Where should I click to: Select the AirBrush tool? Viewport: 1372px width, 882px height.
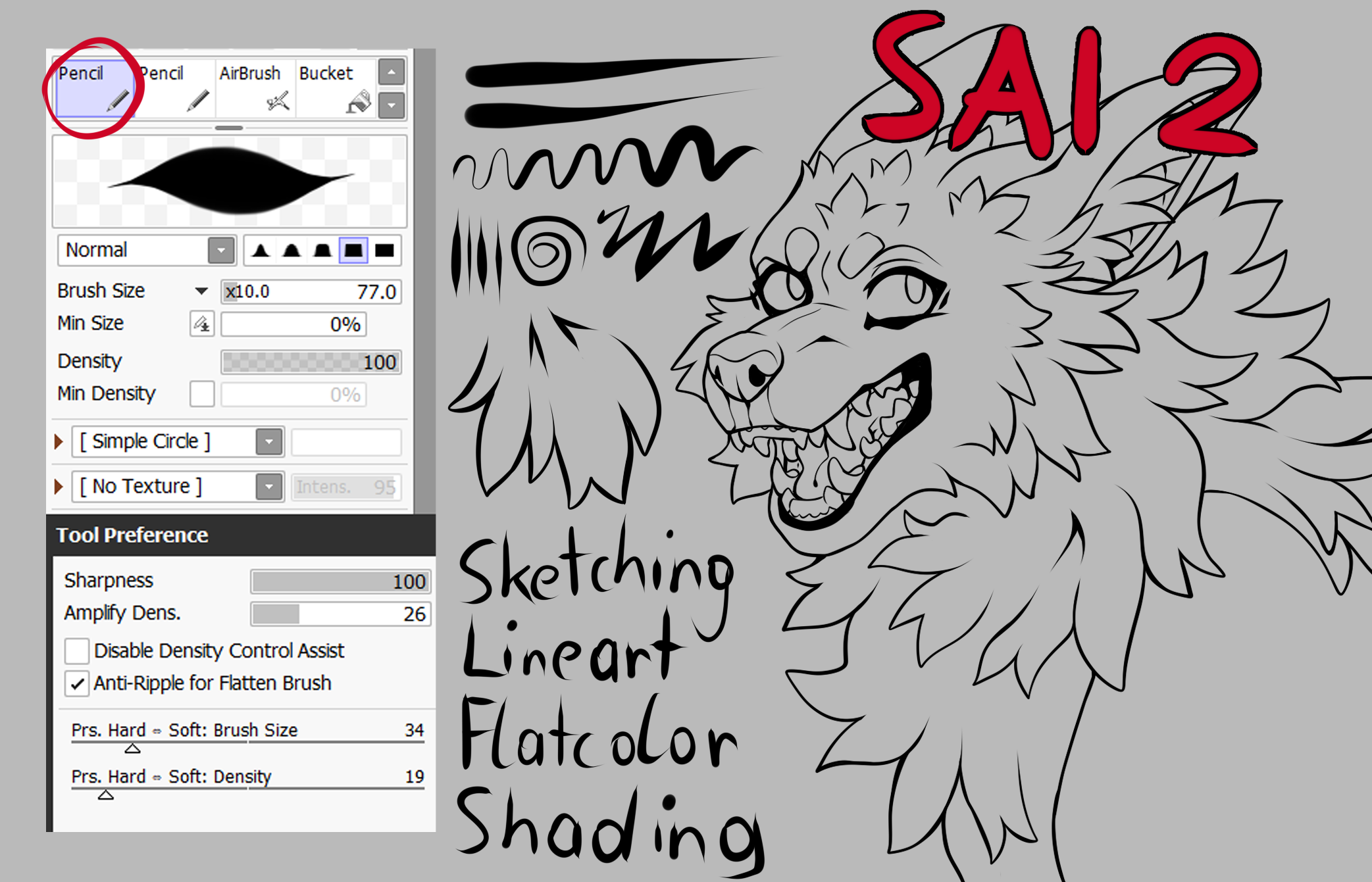coord(255,89)
